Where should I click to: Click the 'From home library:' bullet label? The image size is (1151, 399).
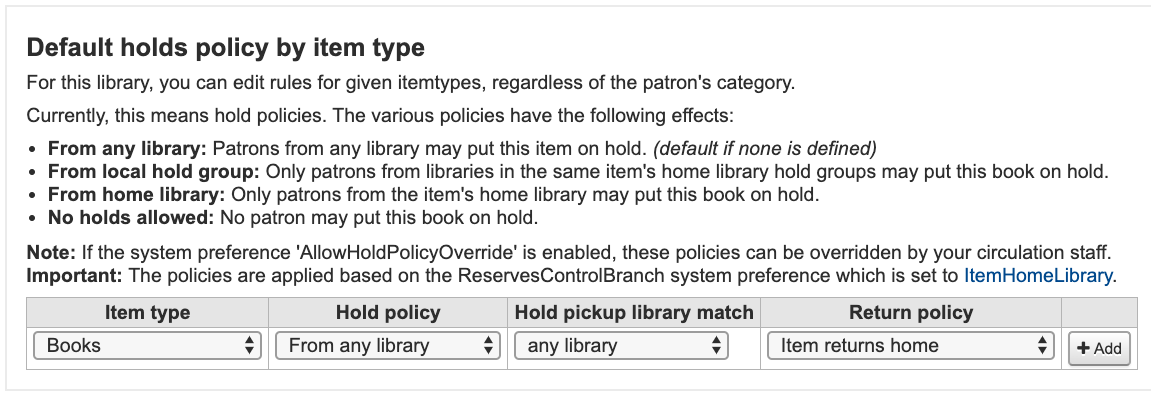137,195
